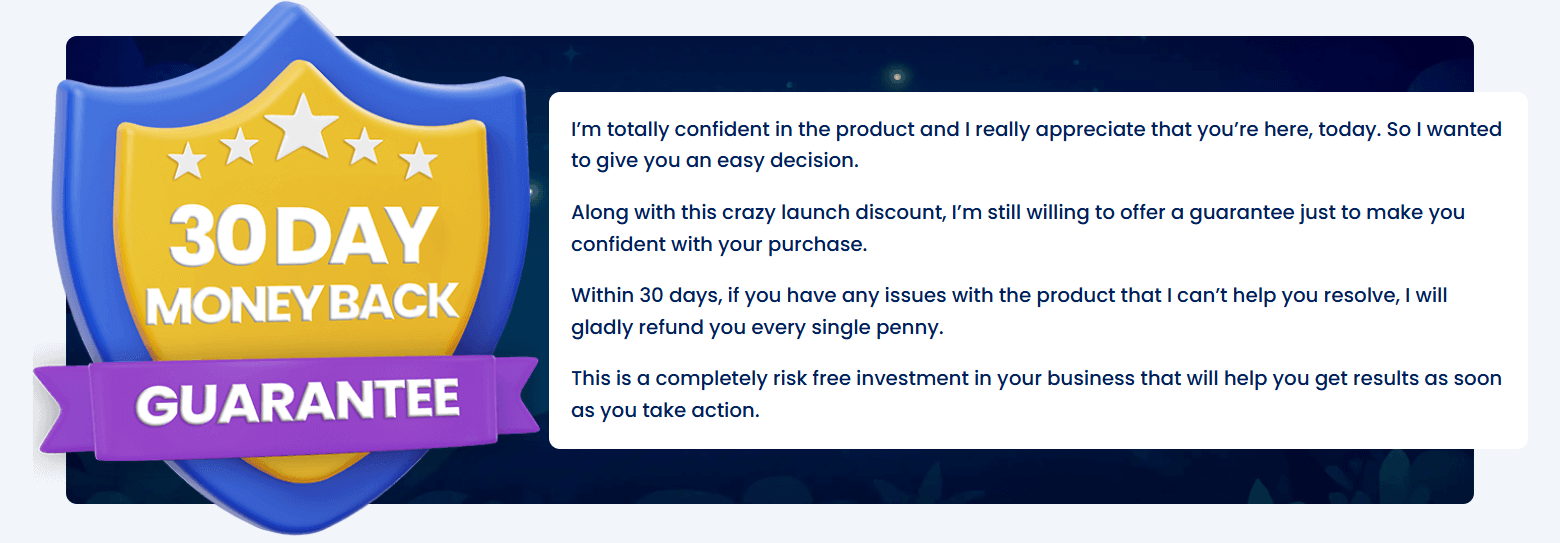The image size is (1560, 543).
Task: Click the rightmost small star on the badge
Action: 419,160
